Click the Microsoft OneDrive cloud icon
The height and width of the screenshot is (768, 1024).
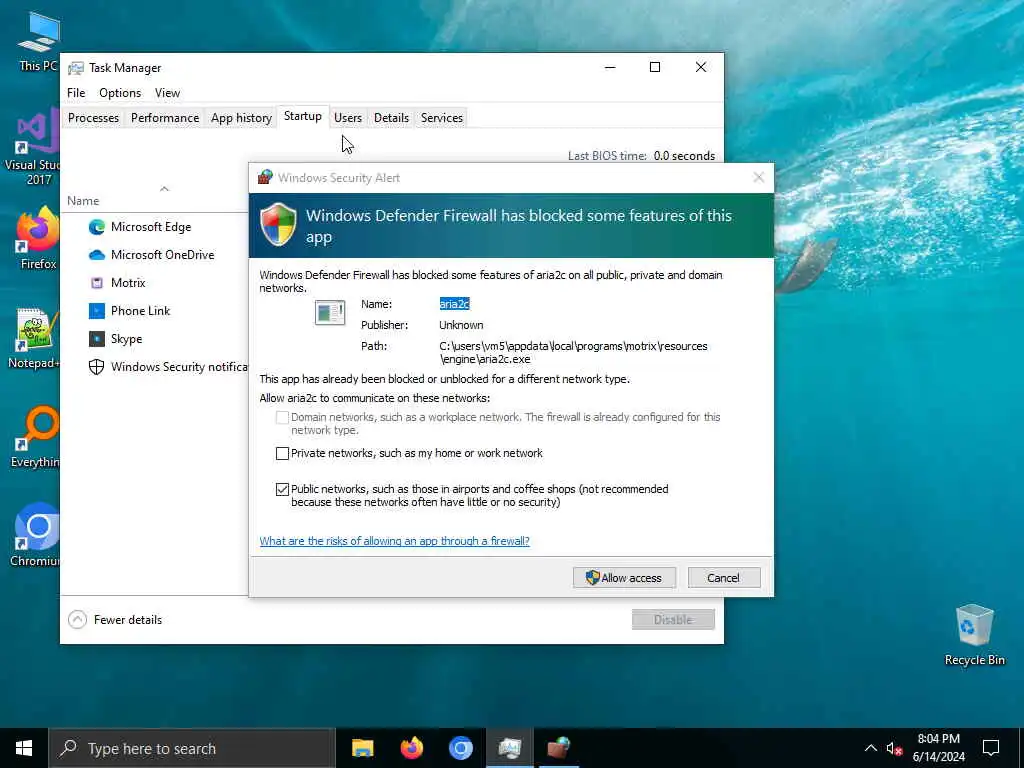click(x=97, y=255)
